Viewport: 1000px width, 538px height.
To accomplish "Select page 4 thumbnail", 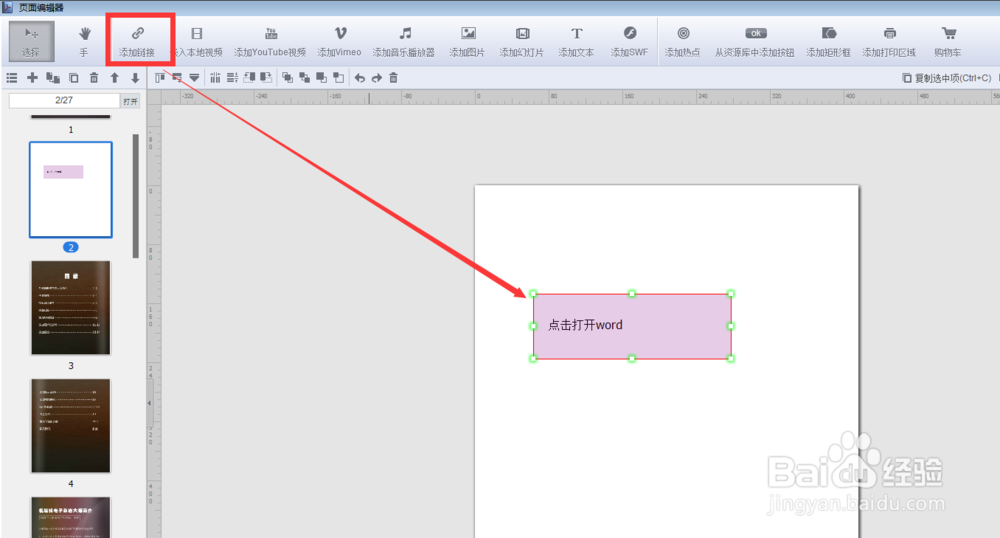I will [71, 426].
